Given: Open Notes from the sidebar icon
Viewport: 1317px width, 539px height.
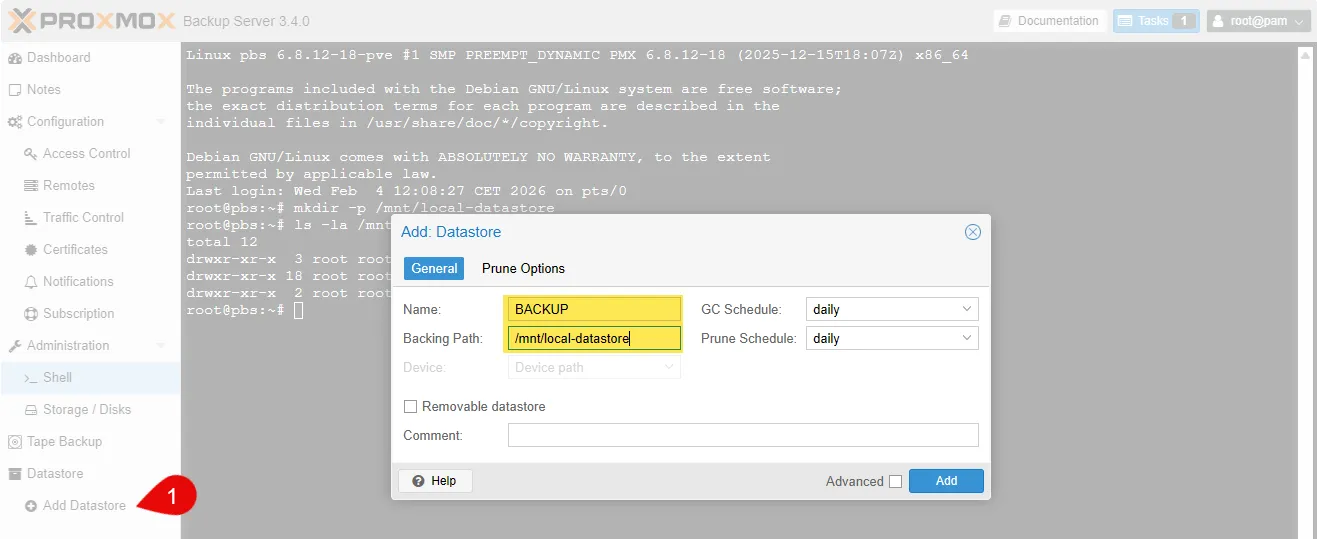Looking at the screenshot, I should click(15, 90).
